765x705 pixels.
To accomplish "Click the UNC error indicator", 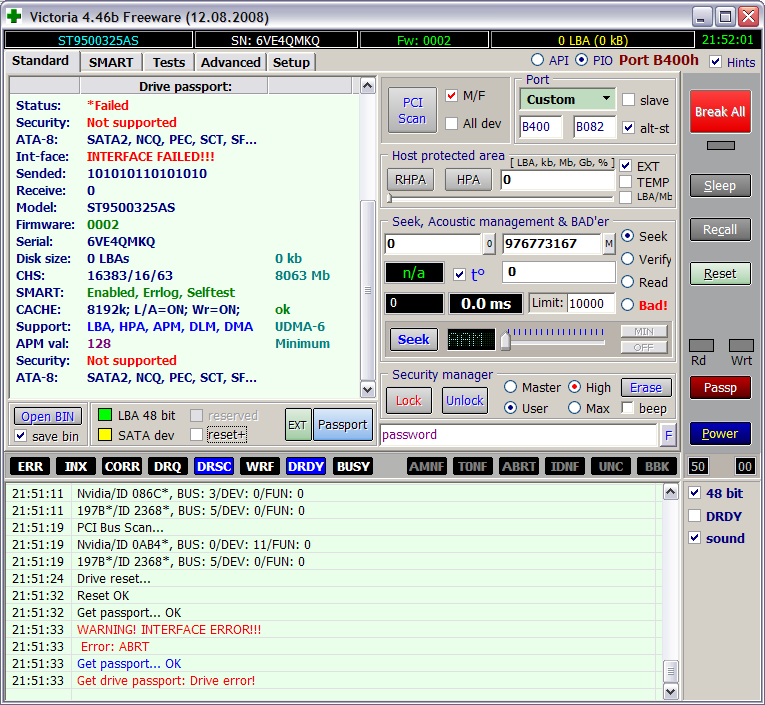I will pos(611,466).
